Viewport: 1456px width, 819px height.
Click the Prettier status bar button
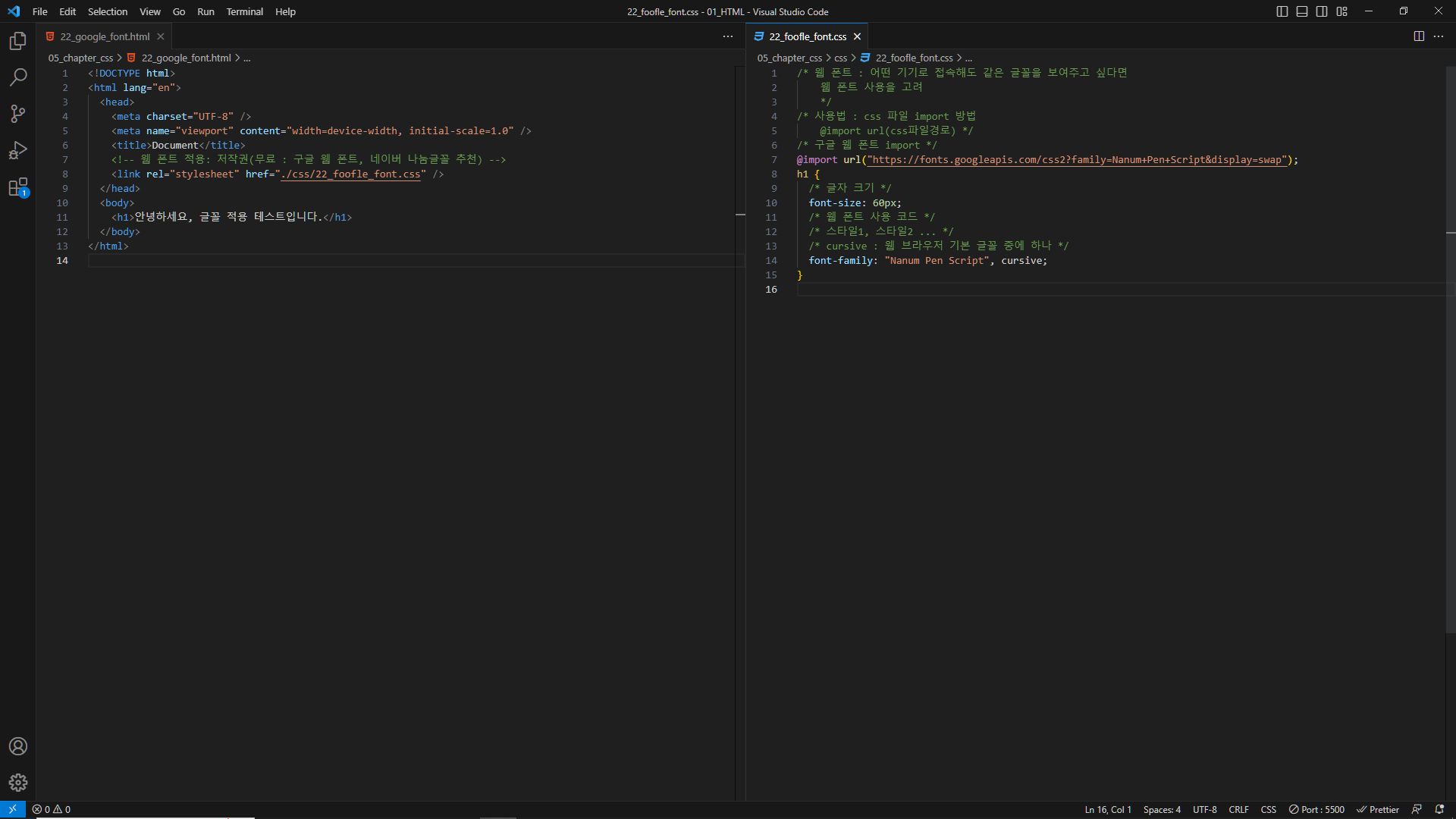(1377, 809)
